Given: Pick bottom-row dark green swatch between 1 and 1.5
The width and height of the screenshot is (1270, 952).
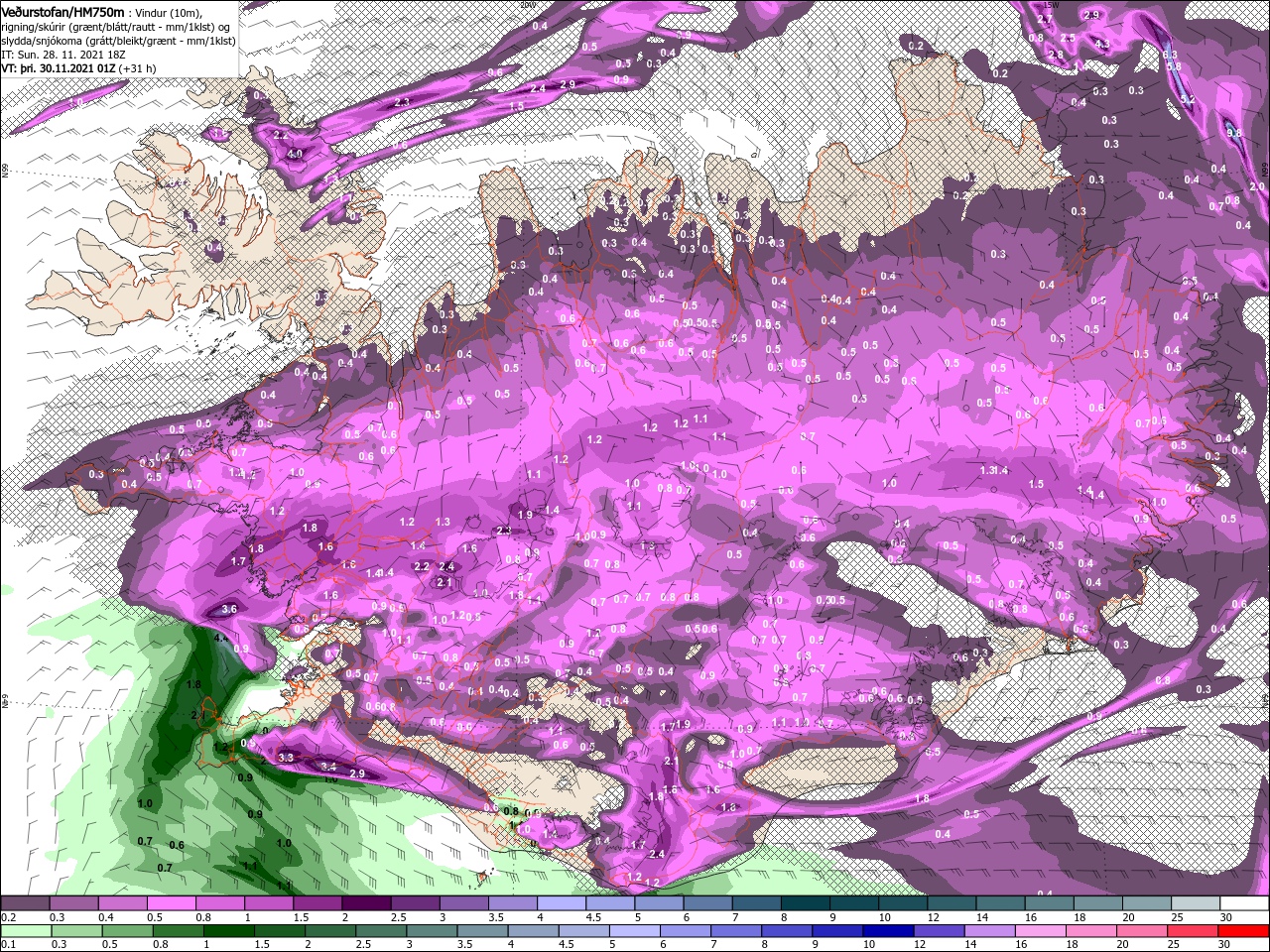Looking at the screenshot, I should coord(227,931).
